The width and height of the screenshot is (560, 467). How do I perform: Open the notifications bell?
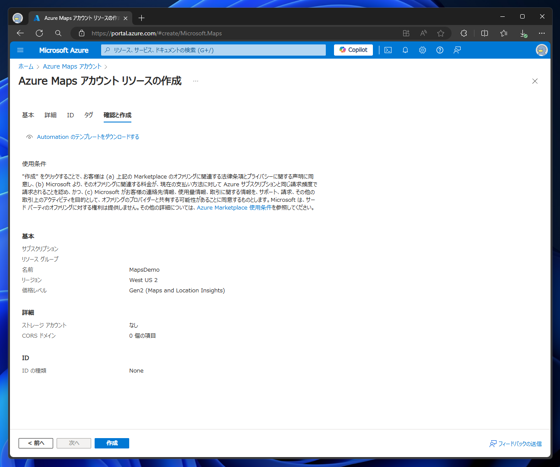coord(405,50)
